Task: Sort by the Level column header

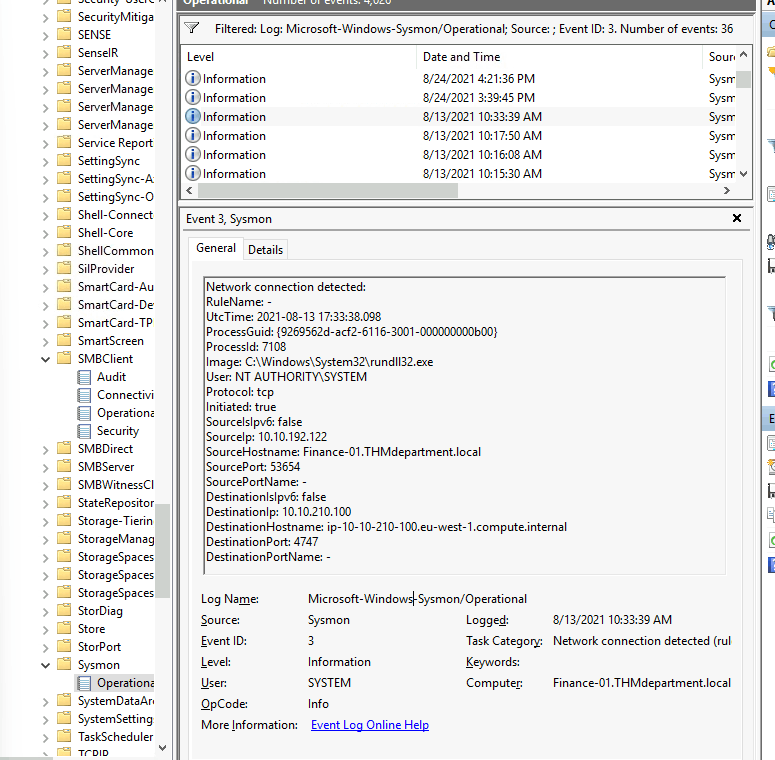Action: [x=299, y=57]
